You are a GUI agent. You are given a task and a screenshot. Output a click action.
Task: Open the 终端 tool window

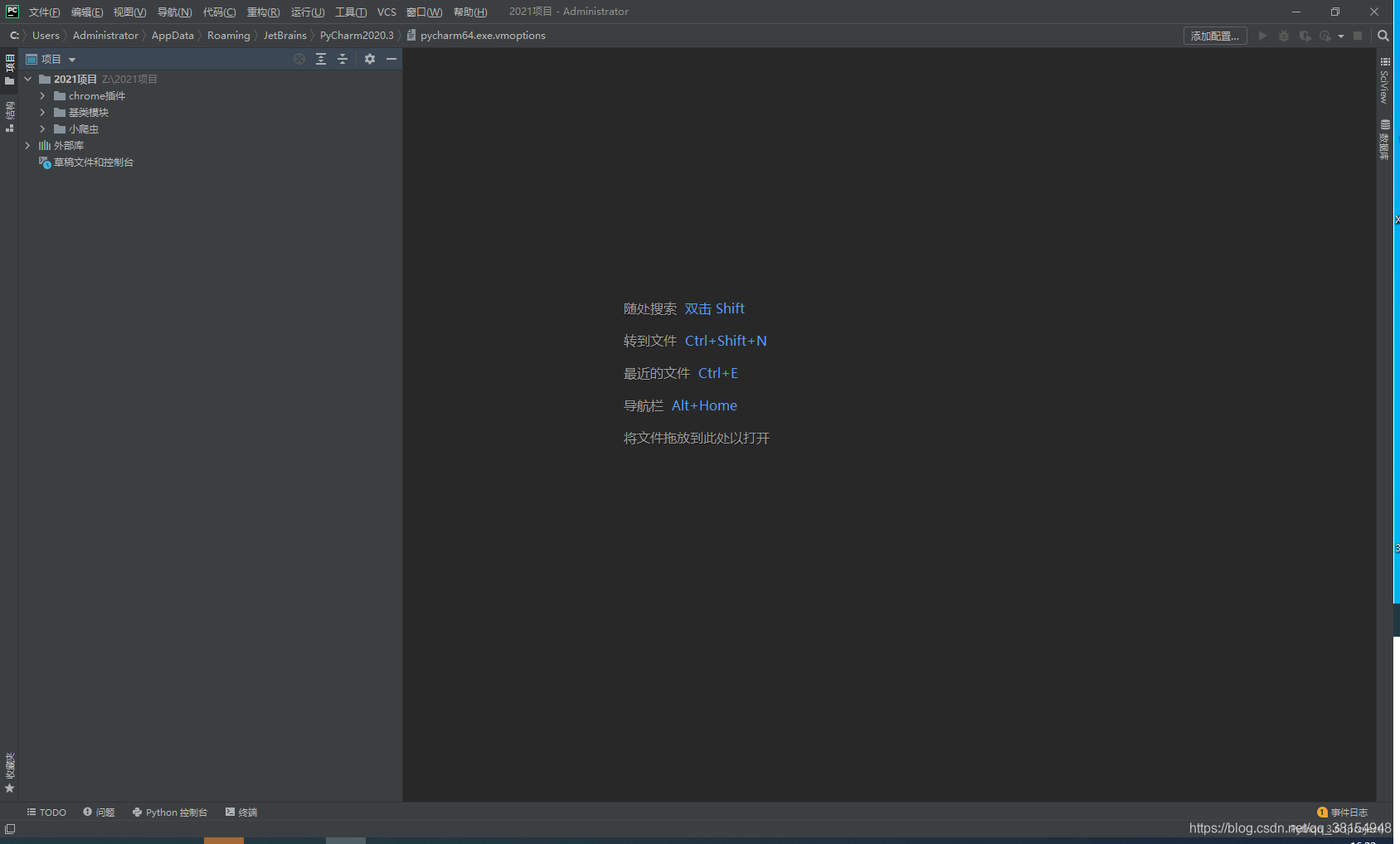[x=241, y=812]
